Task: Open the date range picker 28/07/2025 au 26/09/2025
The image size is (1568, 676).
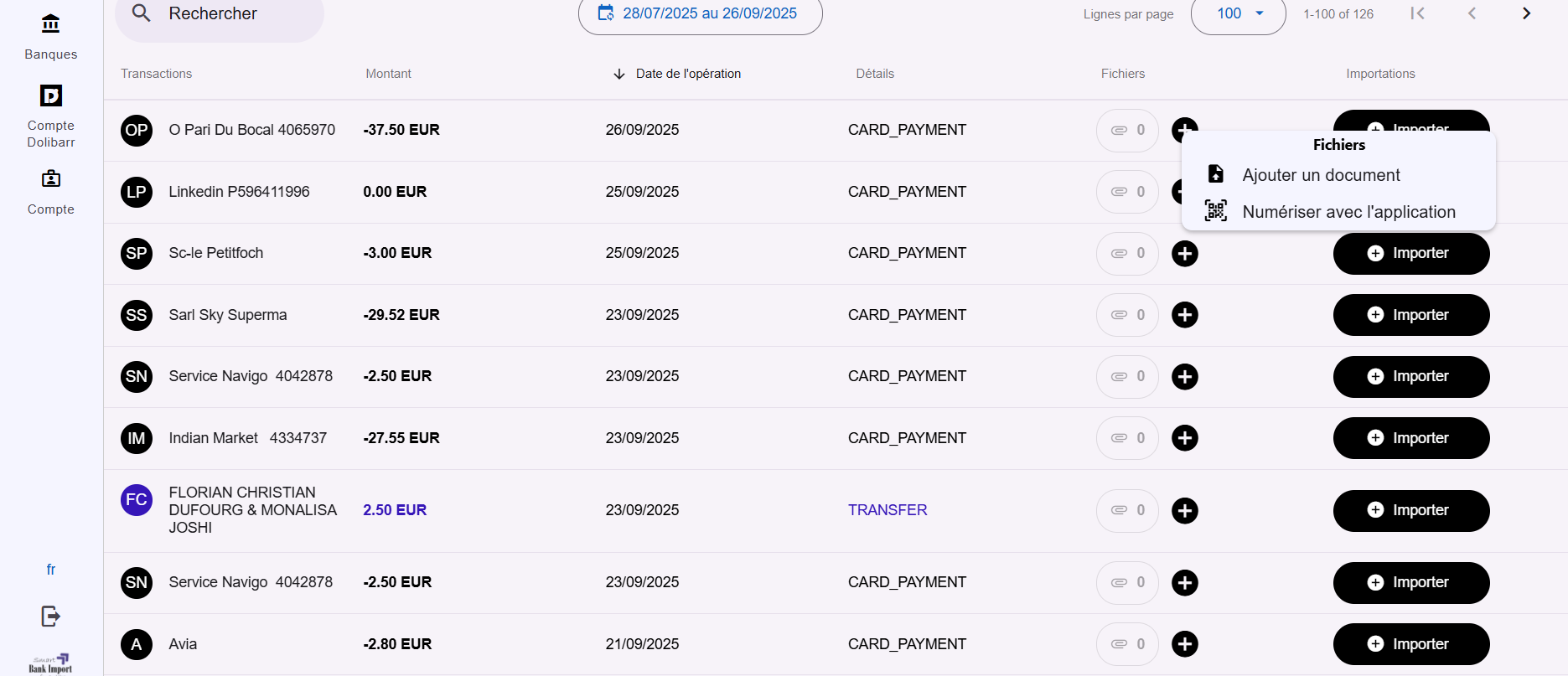Action: (700, 14)
